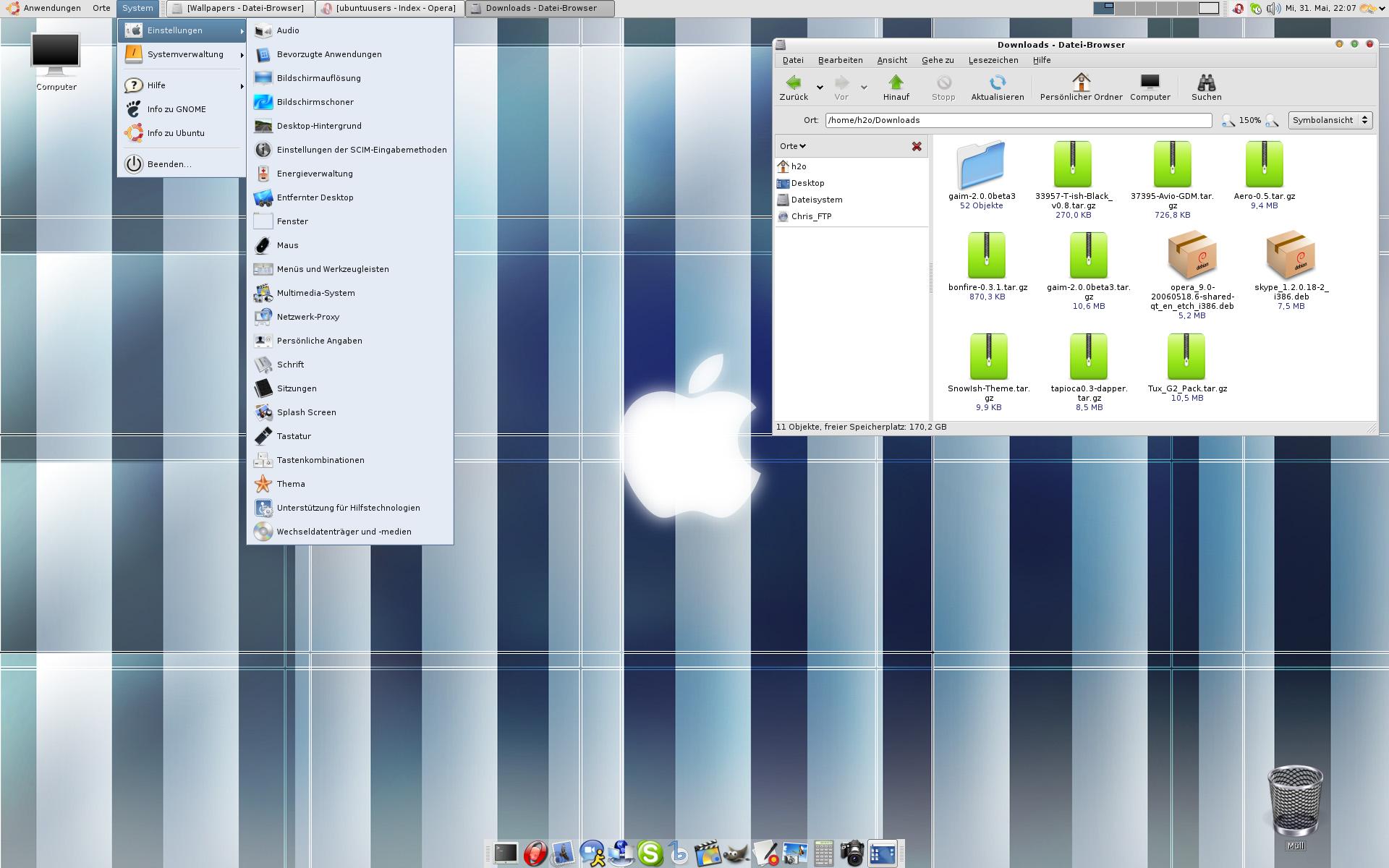The width and height of the screenshot is (1389, 868).
Task: Expand the Systemverwaltung submenu
Action: pos(182,54)
